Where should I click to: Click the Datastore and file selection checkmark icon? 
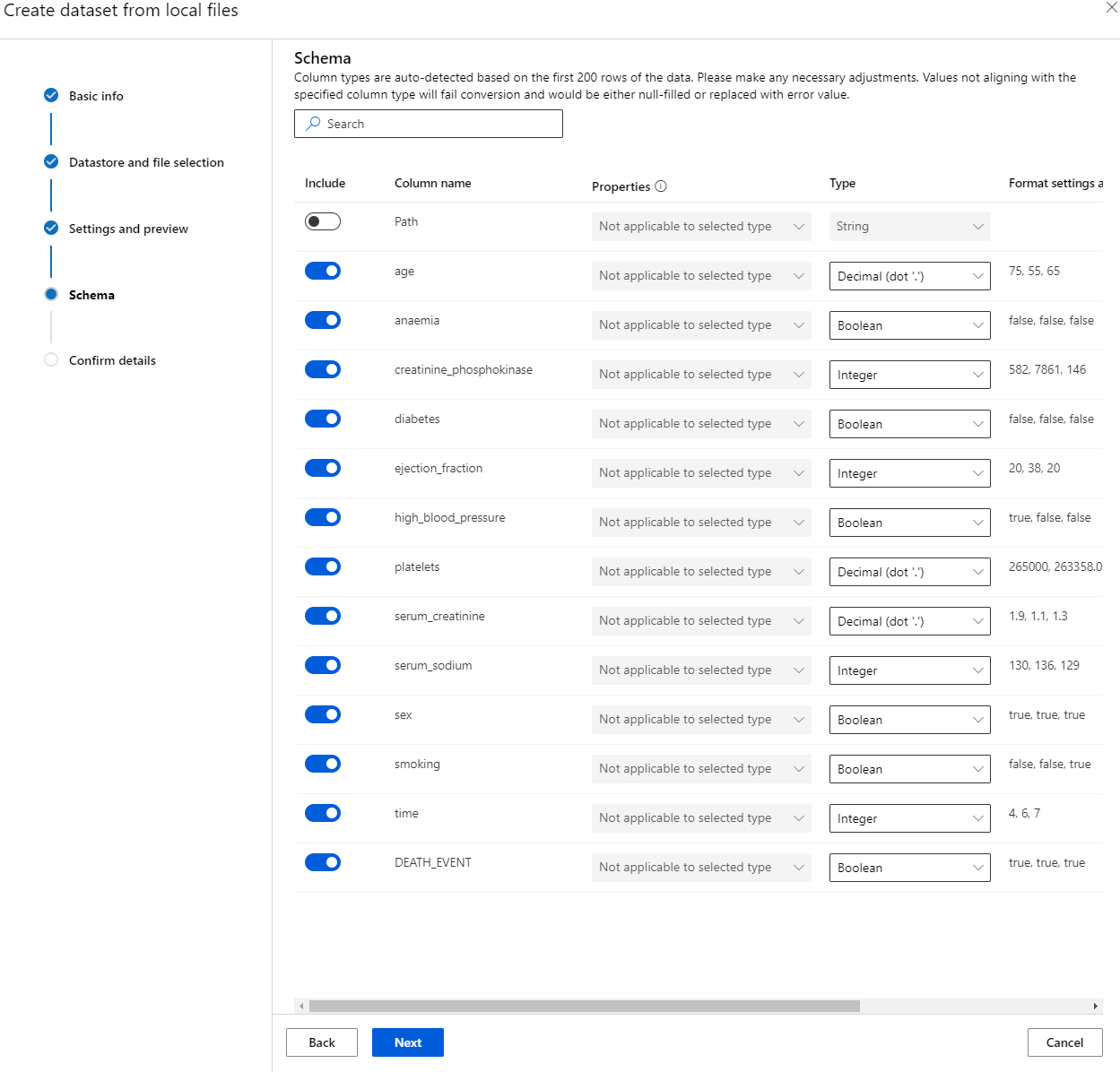pyautogui.click(x=51, y=161)
